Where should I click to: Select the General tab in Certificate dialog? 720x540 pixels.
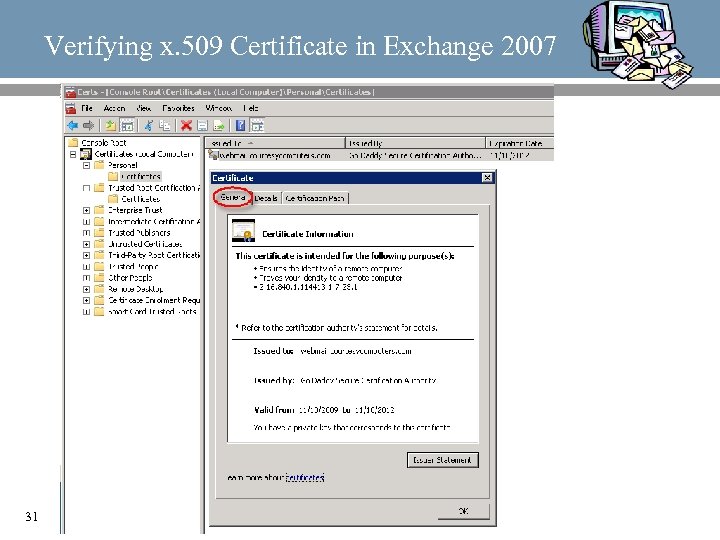pos(233,197)
